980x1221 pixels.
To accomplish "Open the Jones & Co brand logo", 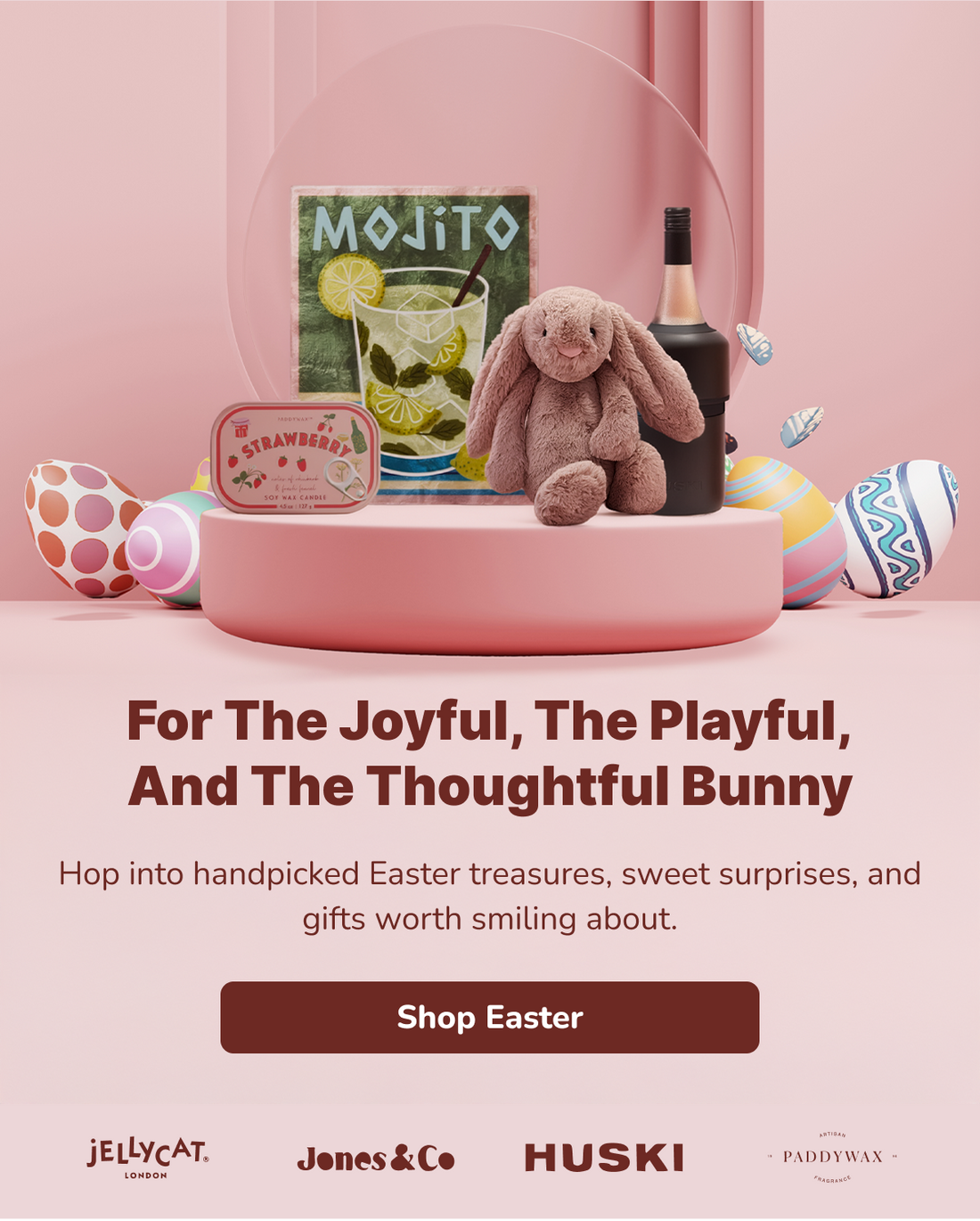I will (376, 1159).
